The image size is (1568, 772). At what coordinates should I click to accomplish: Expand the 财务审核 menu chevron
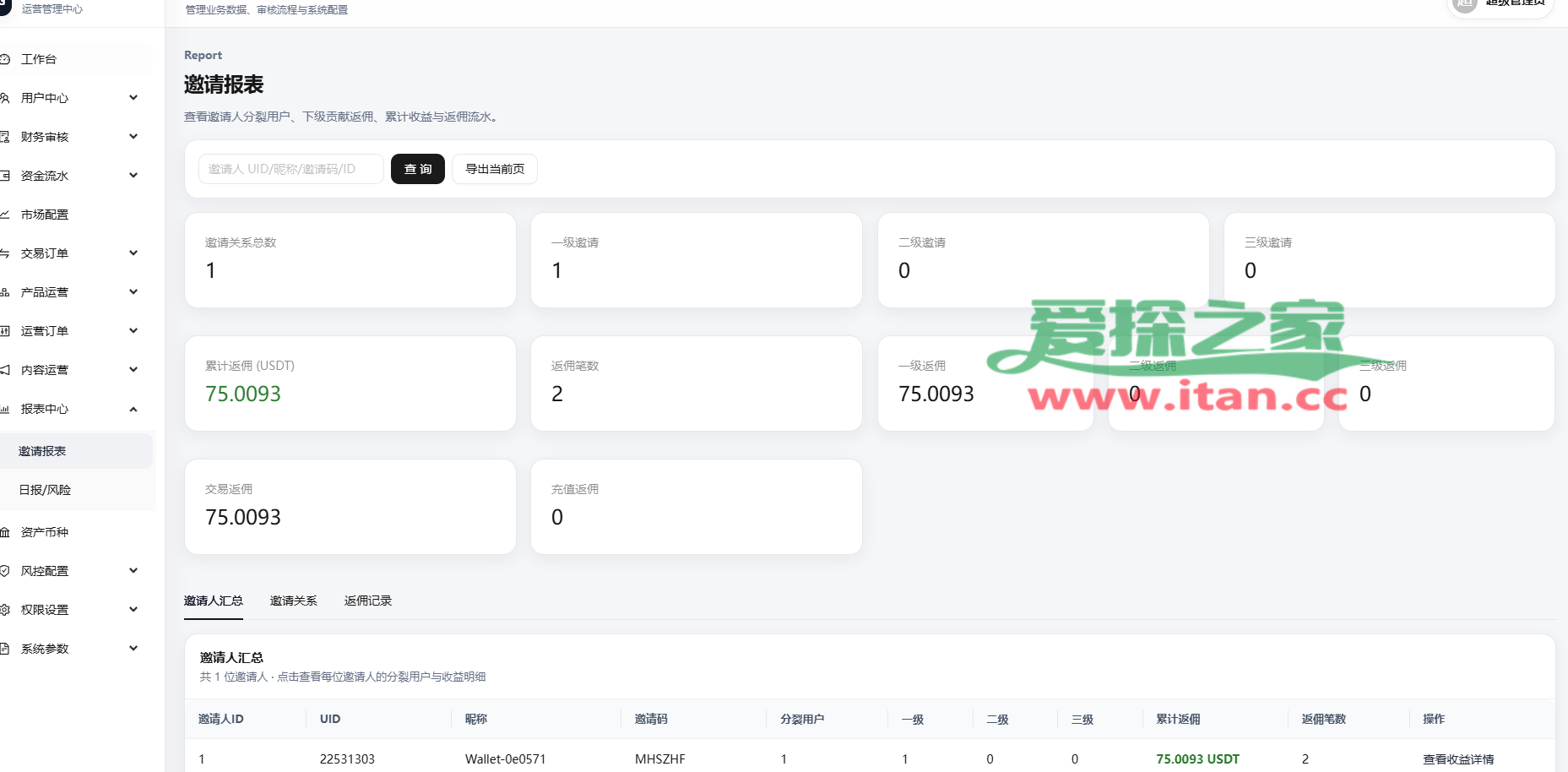(133, 137)
